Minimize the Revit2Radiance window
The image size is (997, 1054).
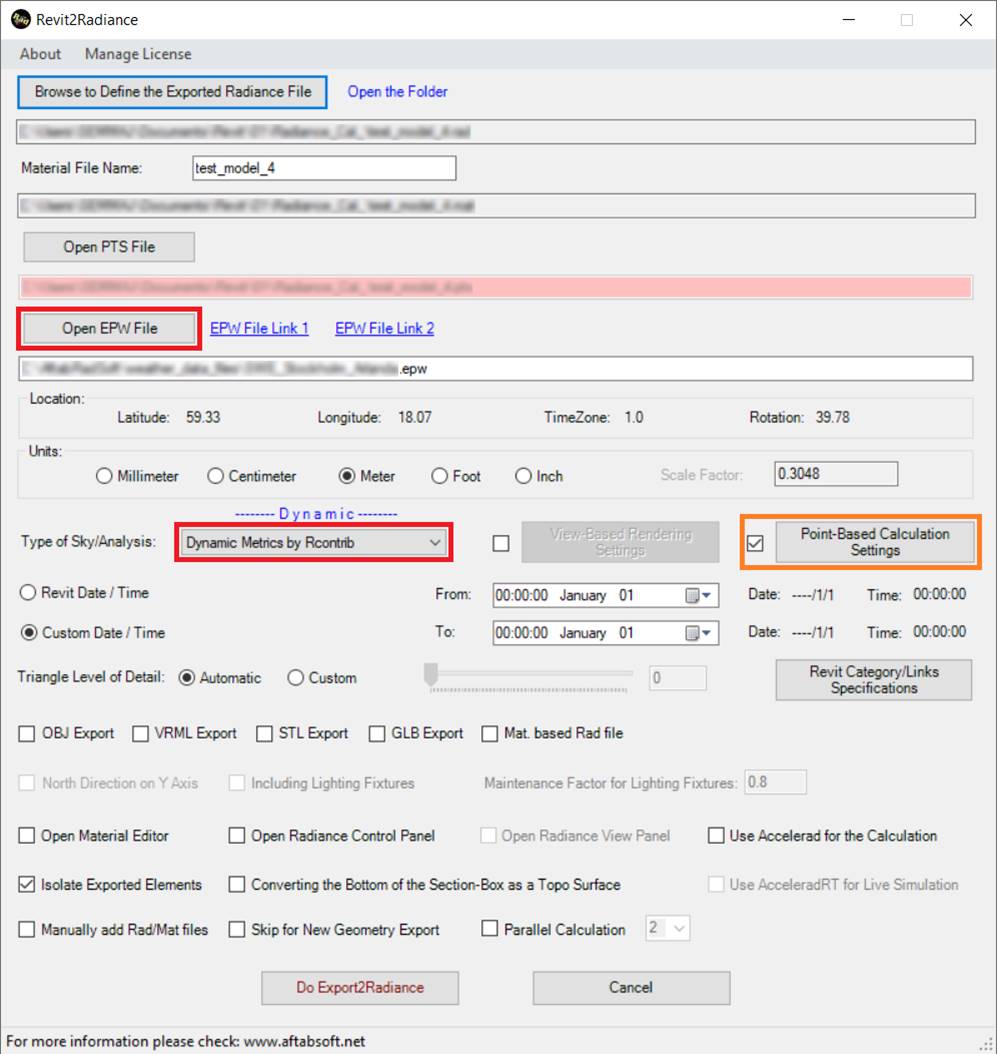point(848,20)
